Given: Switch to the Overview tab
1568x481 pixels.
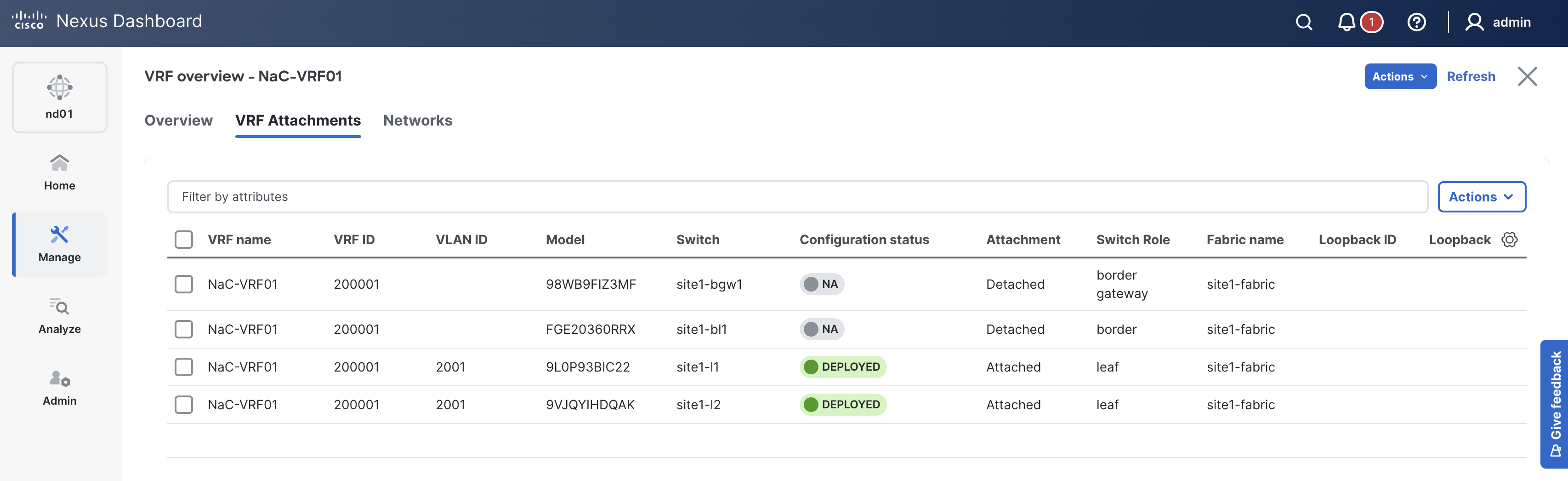Looking at the screenshot, I should (178, 120).
